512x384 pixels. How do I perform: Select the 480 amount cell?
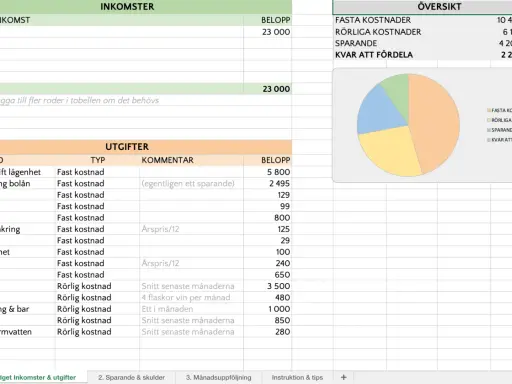point(268,297)
